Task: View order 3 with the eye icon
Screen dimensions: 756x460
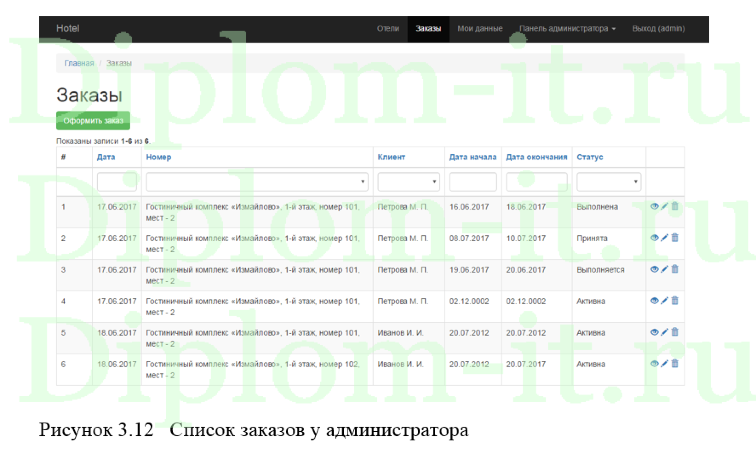Action: click(654, 270)
